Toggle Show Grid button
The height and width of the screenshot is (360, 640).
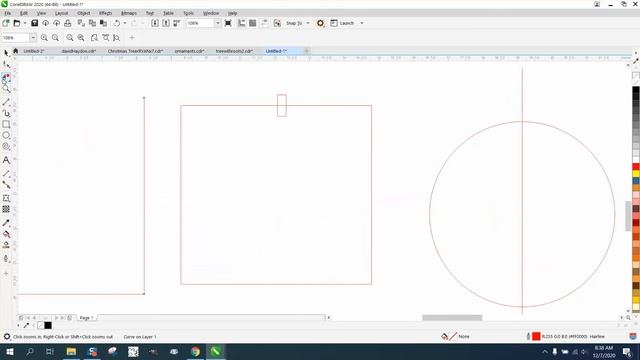(253, 23)
